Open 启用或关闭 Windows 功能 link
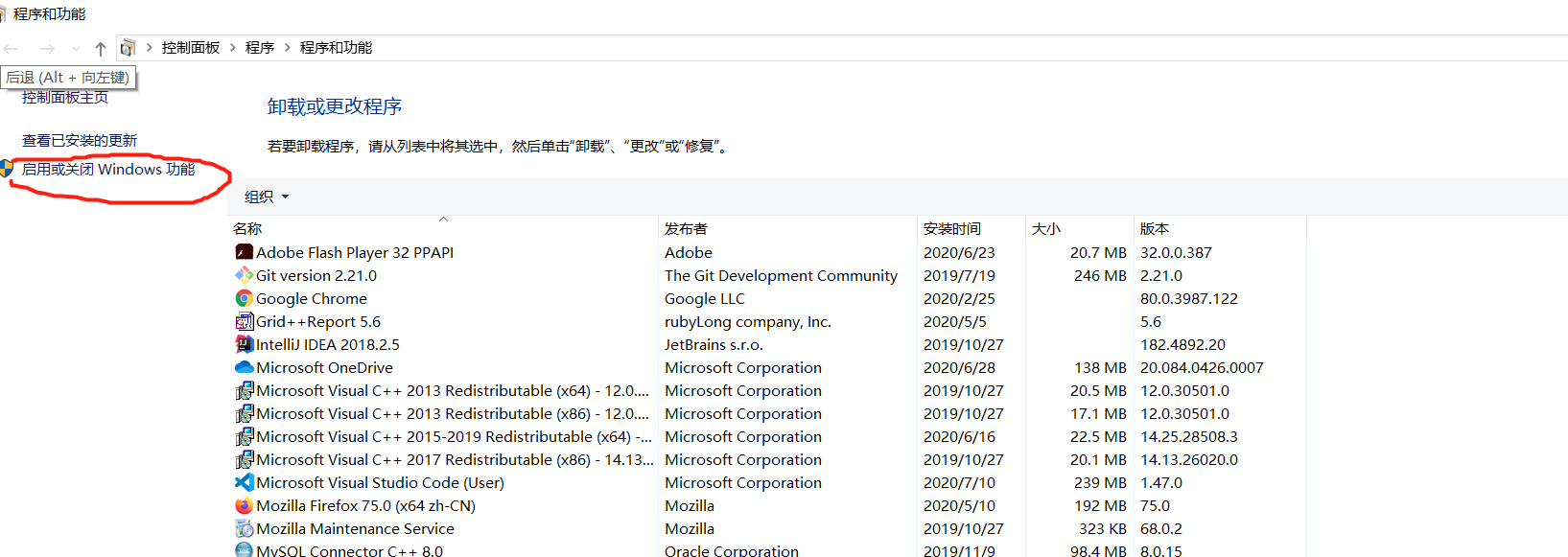 (108, 169)
